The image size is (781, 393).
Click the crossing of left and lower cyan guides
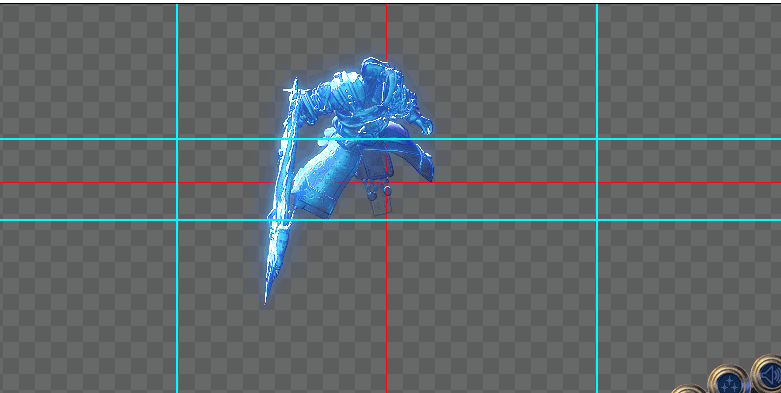coord(177,220)
